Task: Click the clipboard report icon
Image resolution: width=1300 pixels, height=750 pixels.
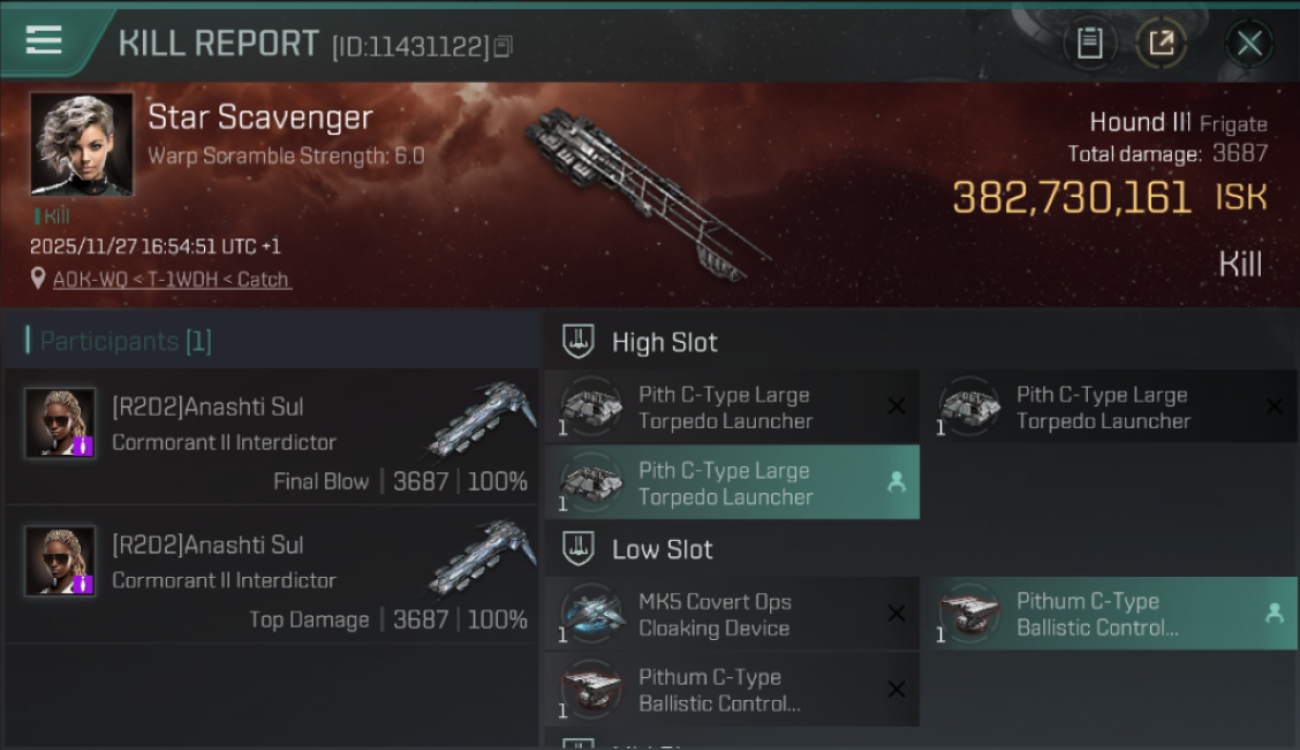Action: click(1090, 43)
